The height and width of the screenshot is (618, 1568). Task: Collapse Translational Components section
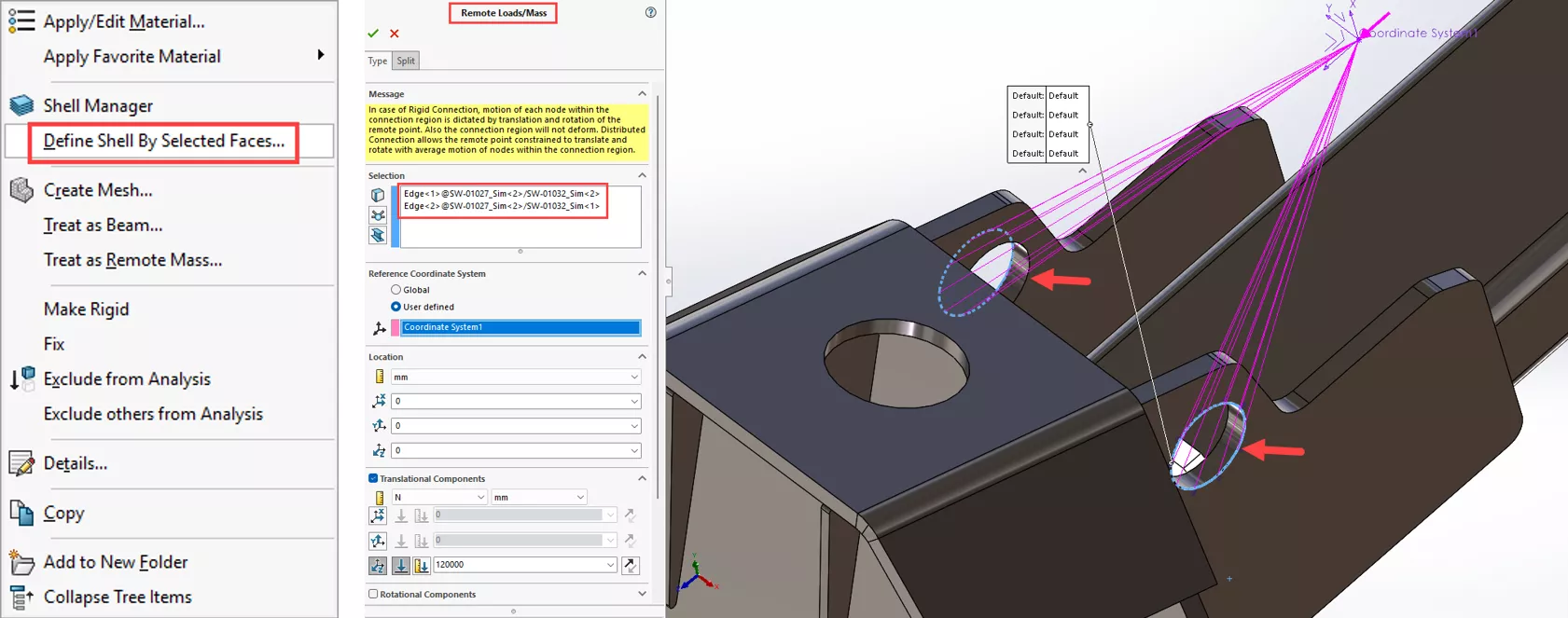642,478
